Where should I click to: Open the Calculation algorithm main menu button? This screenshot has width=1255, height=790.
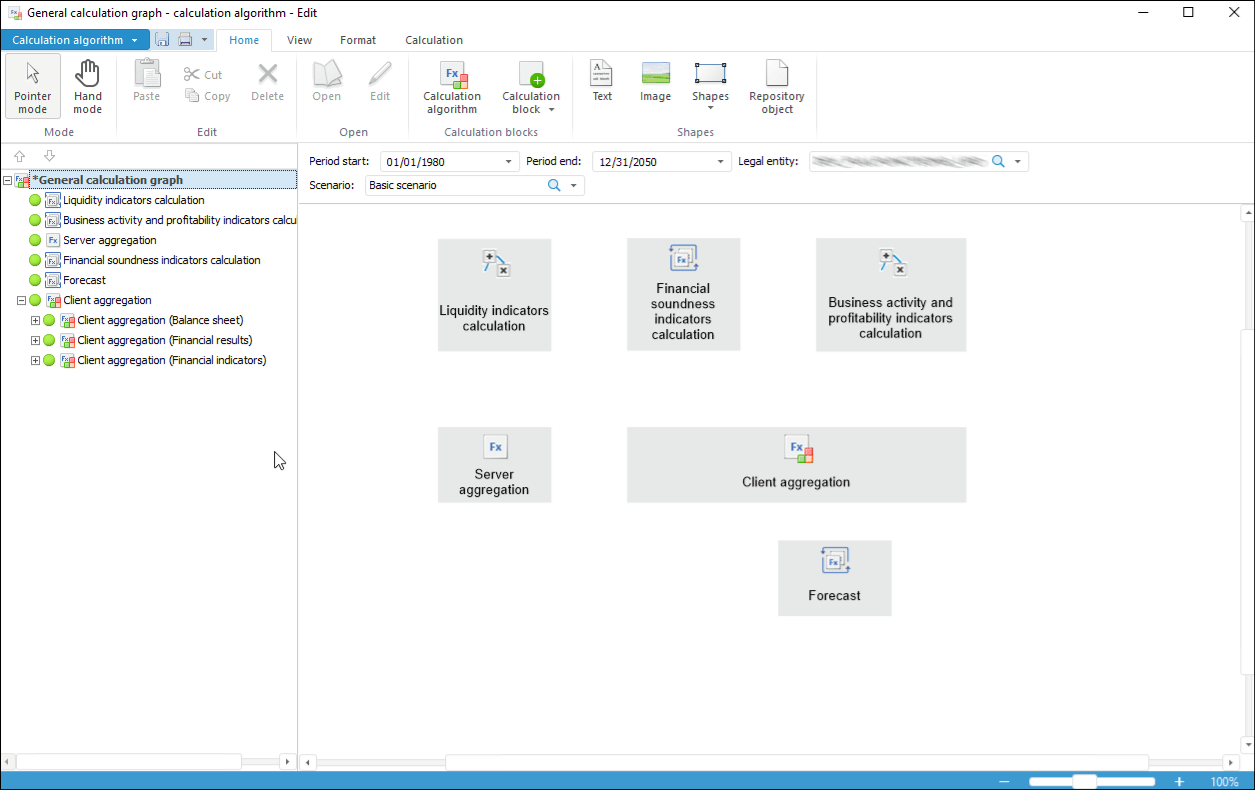coord(75,40)
